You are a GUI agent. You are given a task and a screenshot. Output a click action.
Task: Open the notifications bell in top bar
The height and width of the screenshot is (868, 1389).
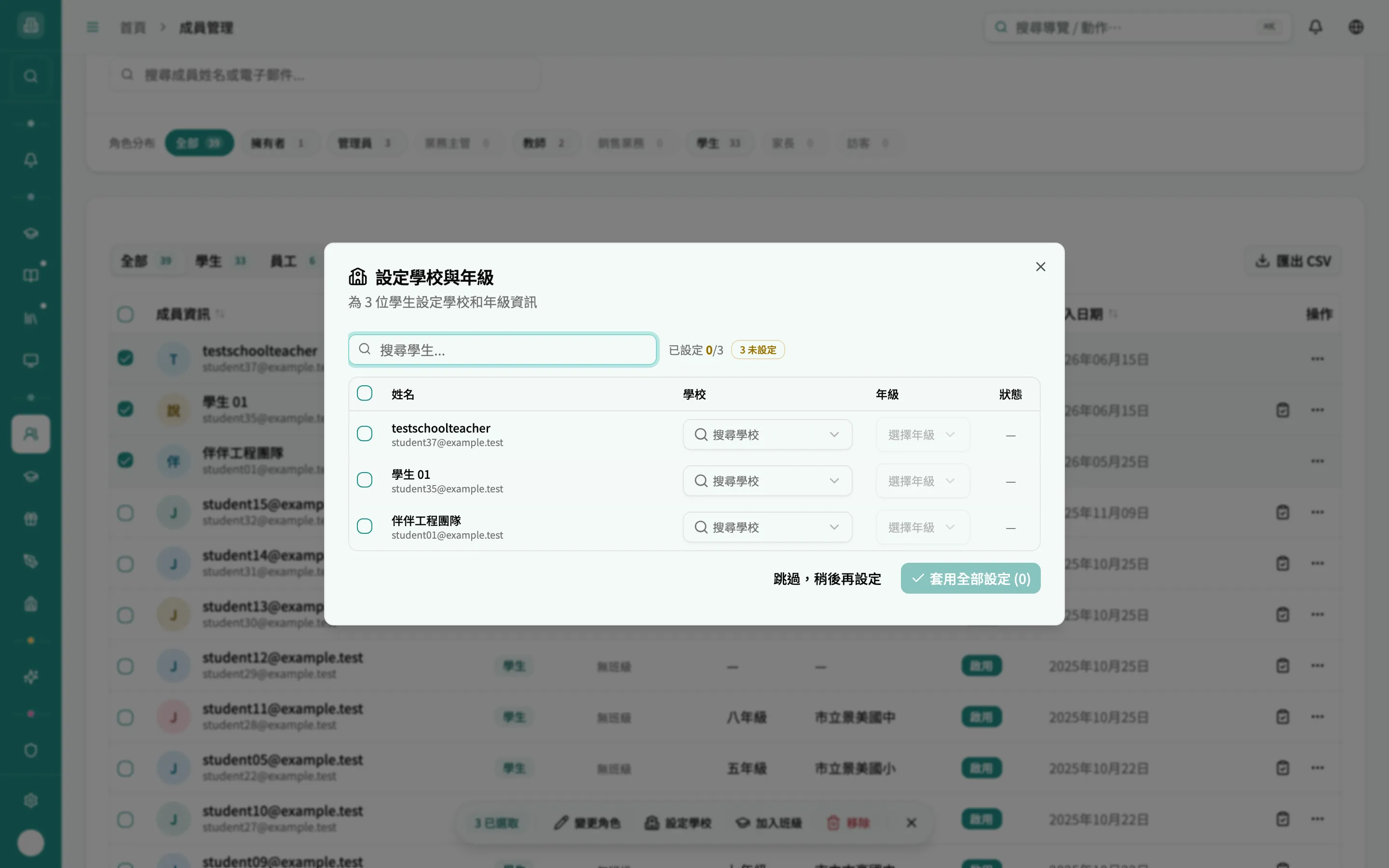[1315, 27]
